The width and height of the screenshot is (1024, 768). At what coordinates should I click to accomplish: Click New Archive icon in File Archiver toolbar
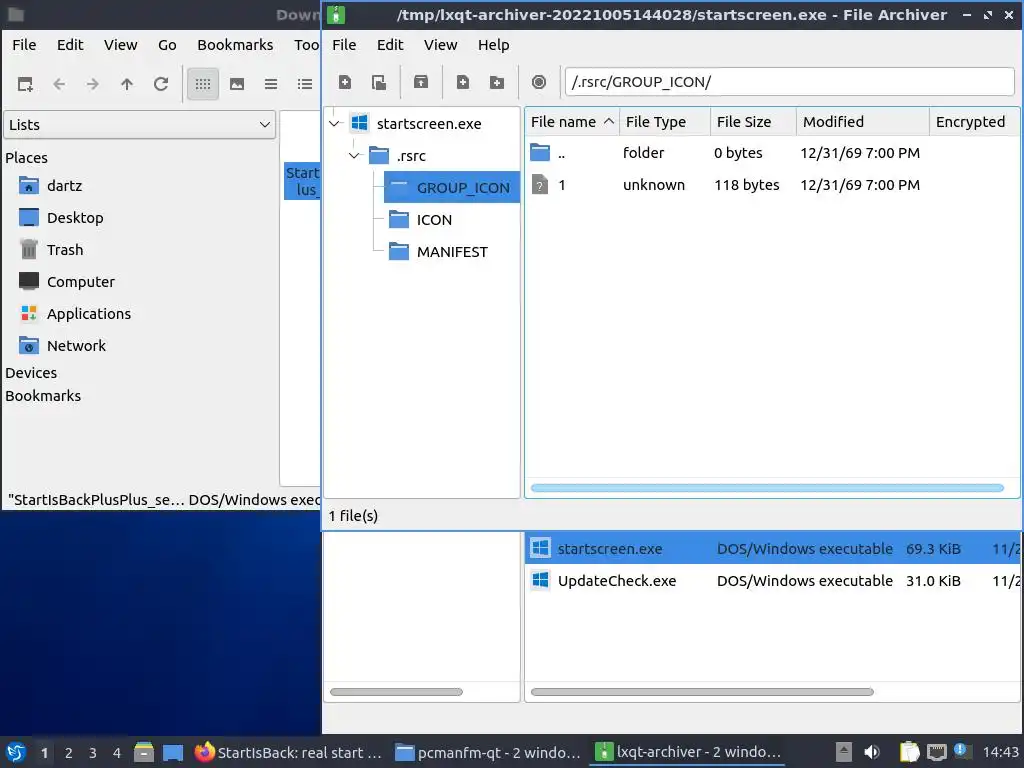tap(345, 82)
